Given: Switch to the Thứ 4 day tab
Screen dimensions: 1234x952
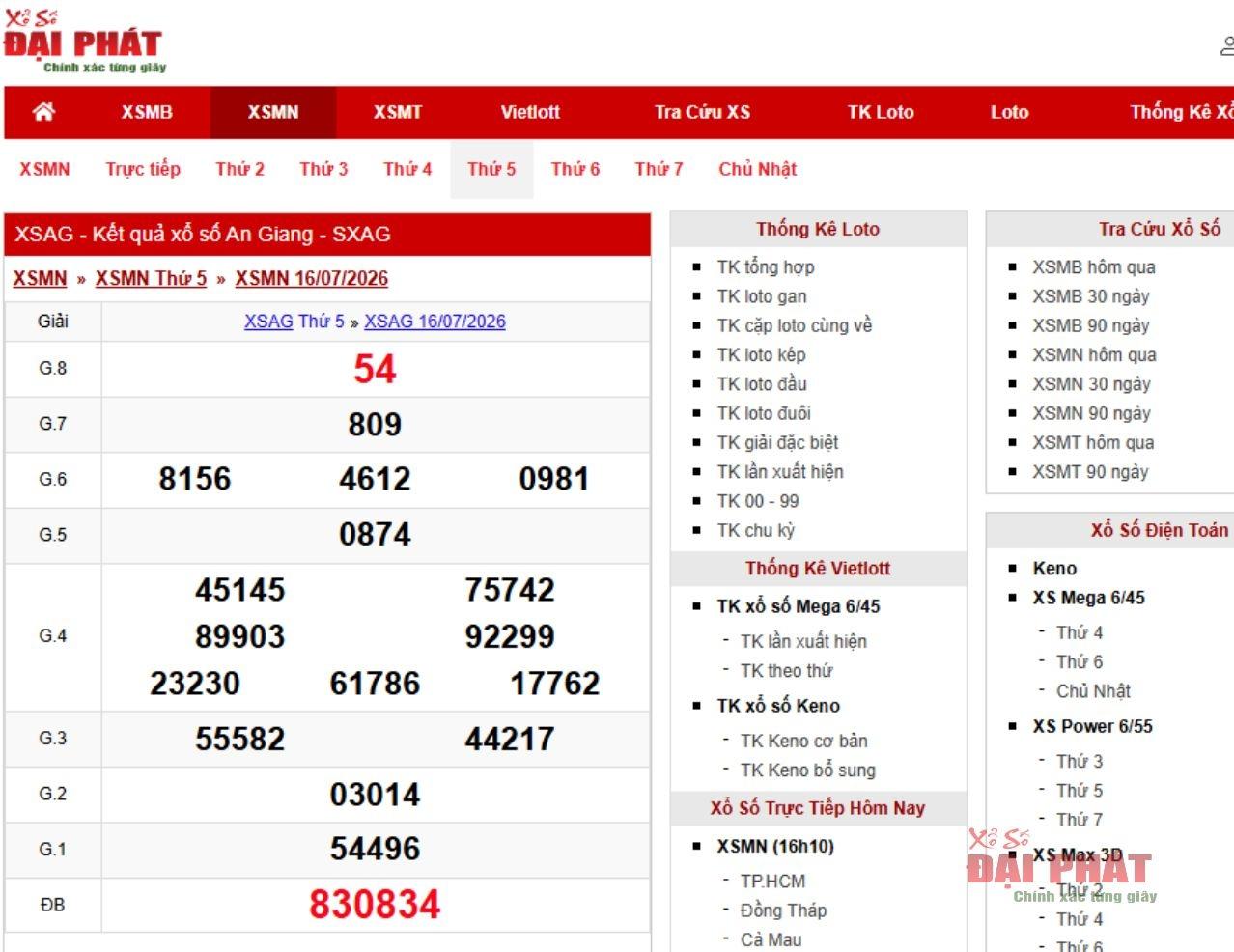Looking at the screenshot, I should [x=407, y=169].
